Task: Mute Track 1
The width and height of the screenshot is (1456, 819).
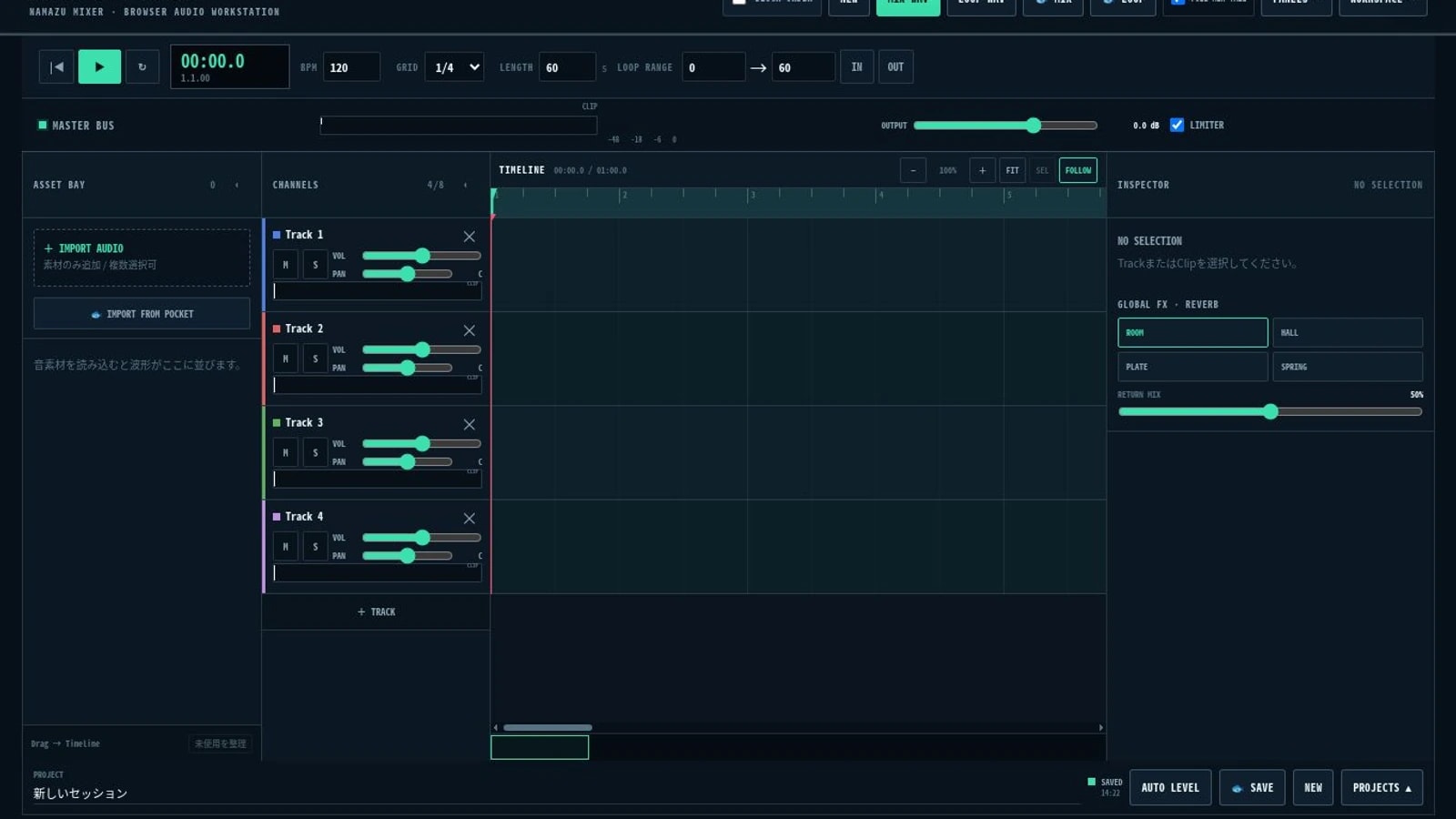Action: pyautogui.click(x=286, y=265)
